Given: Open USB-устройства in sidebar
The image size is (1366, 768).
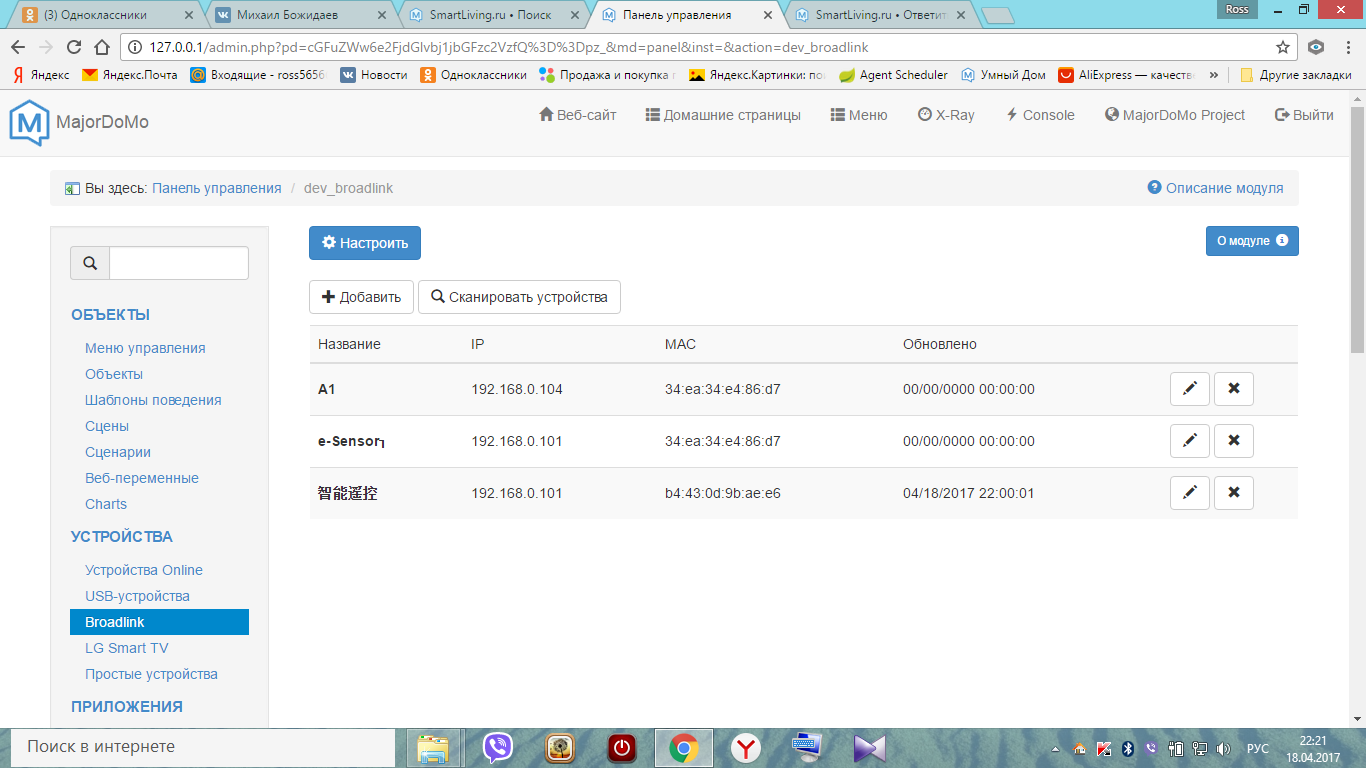Looking at the screenshot, I should click(137, 596).
